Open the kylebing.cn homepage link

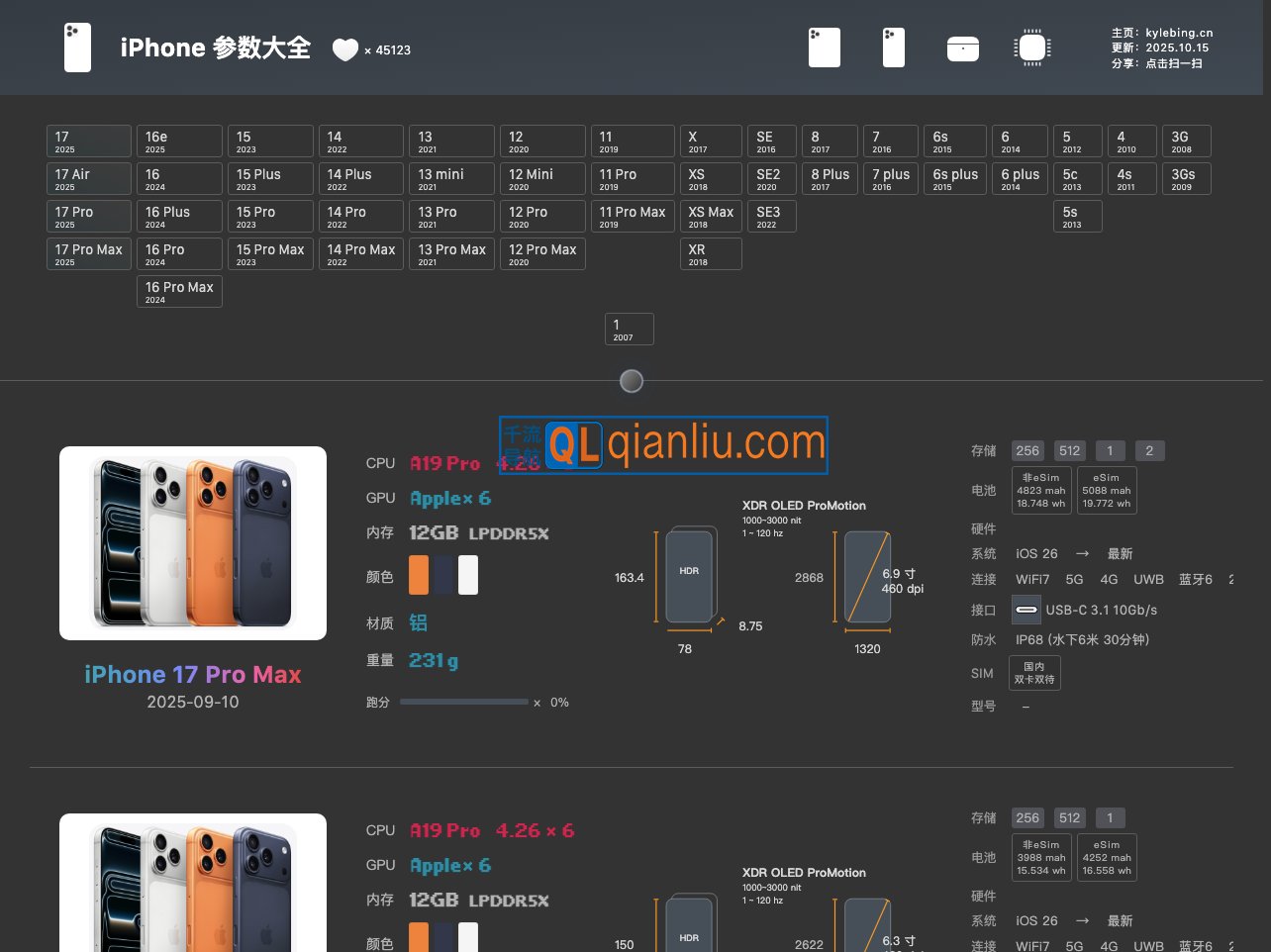click(x=1178, y=32)
